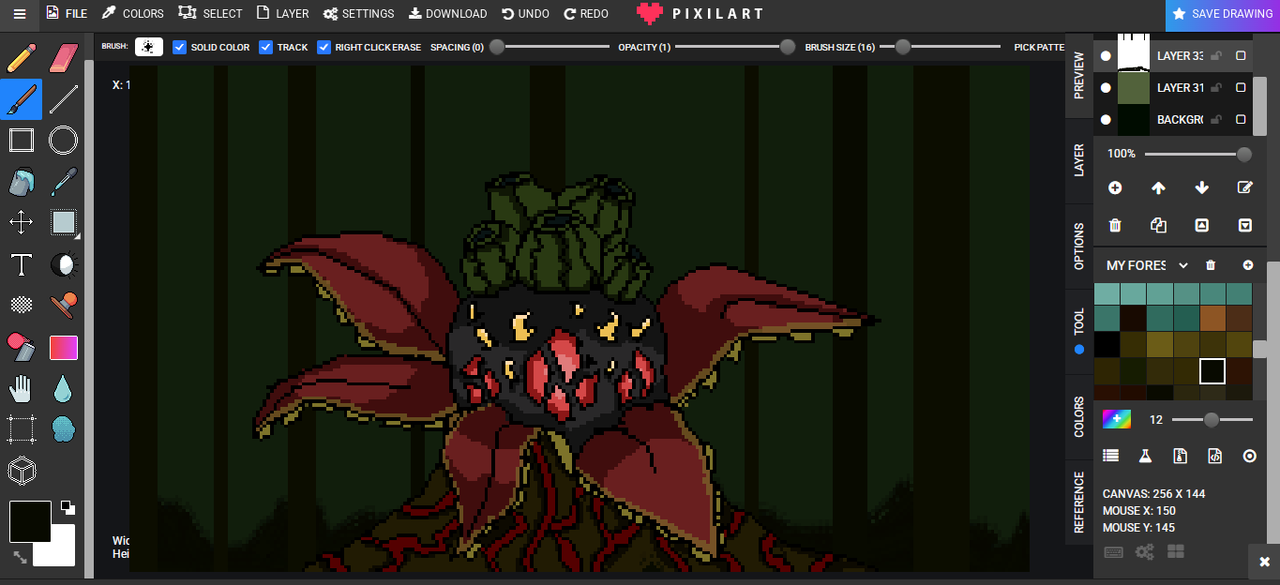Merge layer down with boxed down arrow
The height and width of the screenshot is (585, 1280).
pyautogui.click(x=1245, y=226)
